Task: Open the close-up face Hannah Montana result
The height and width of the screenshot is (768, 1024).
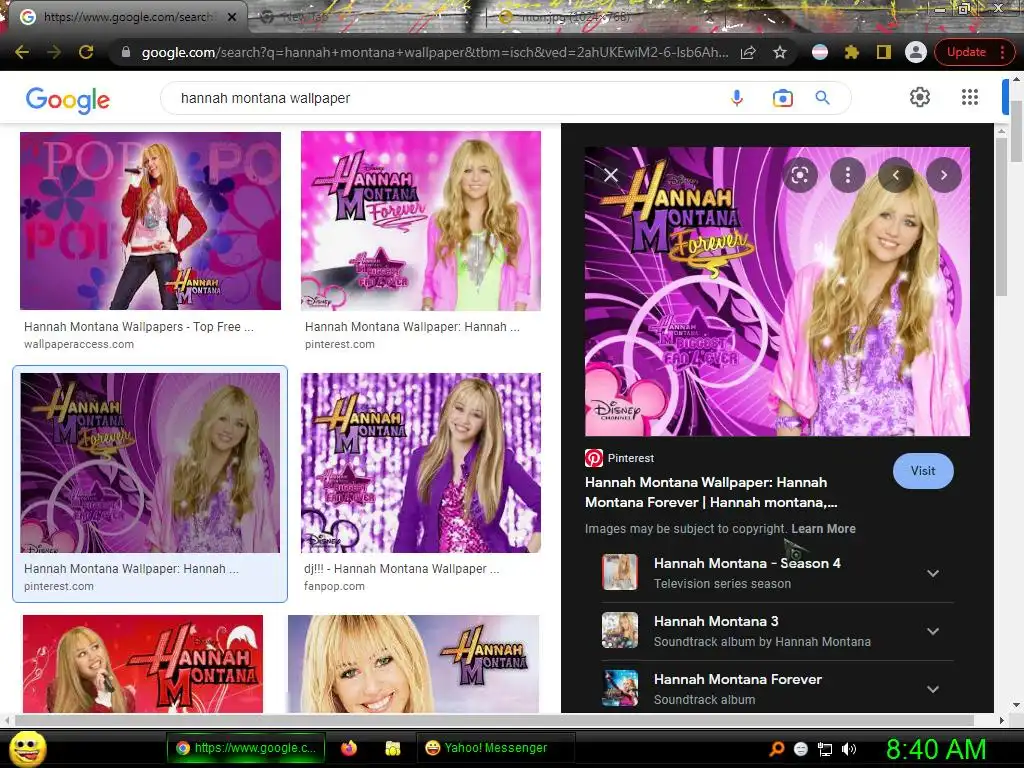Action: coord(413,664)
